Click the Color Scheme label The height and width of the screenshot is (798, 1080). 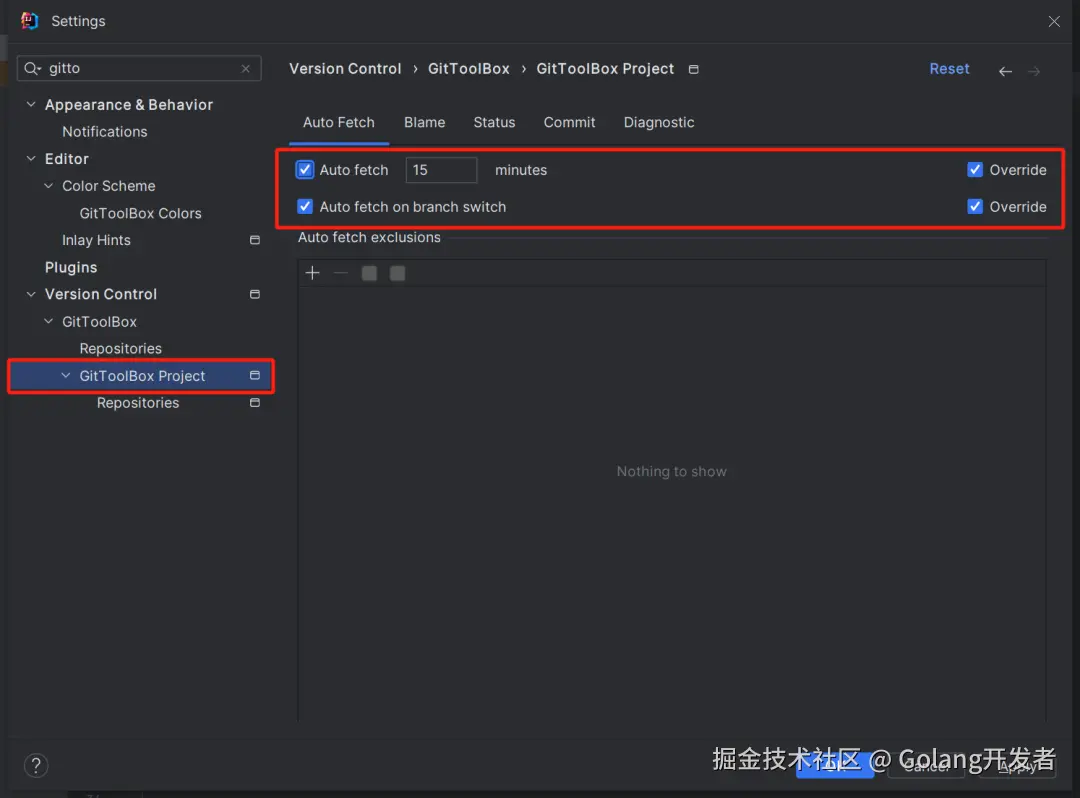click(x=109, y=186)
